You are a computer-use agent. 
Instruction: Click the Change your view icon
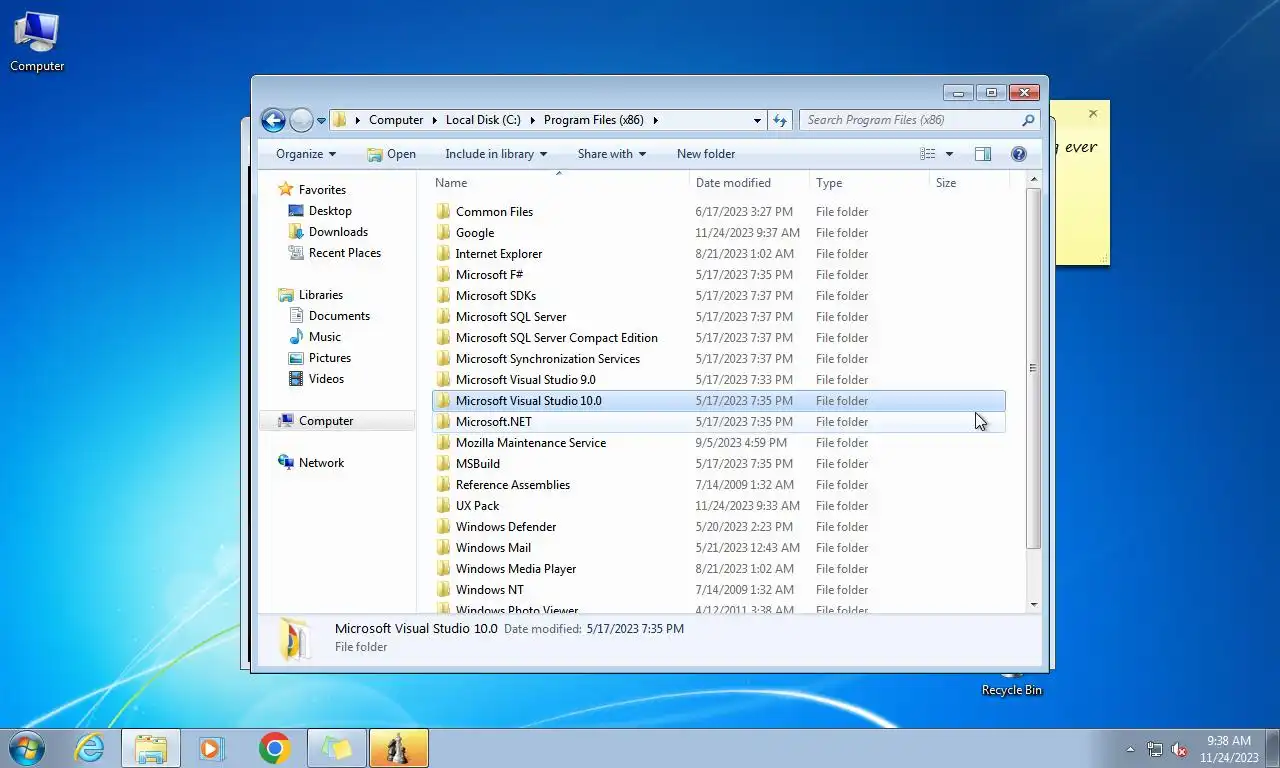pyautogui.click(x=928, y=154)
